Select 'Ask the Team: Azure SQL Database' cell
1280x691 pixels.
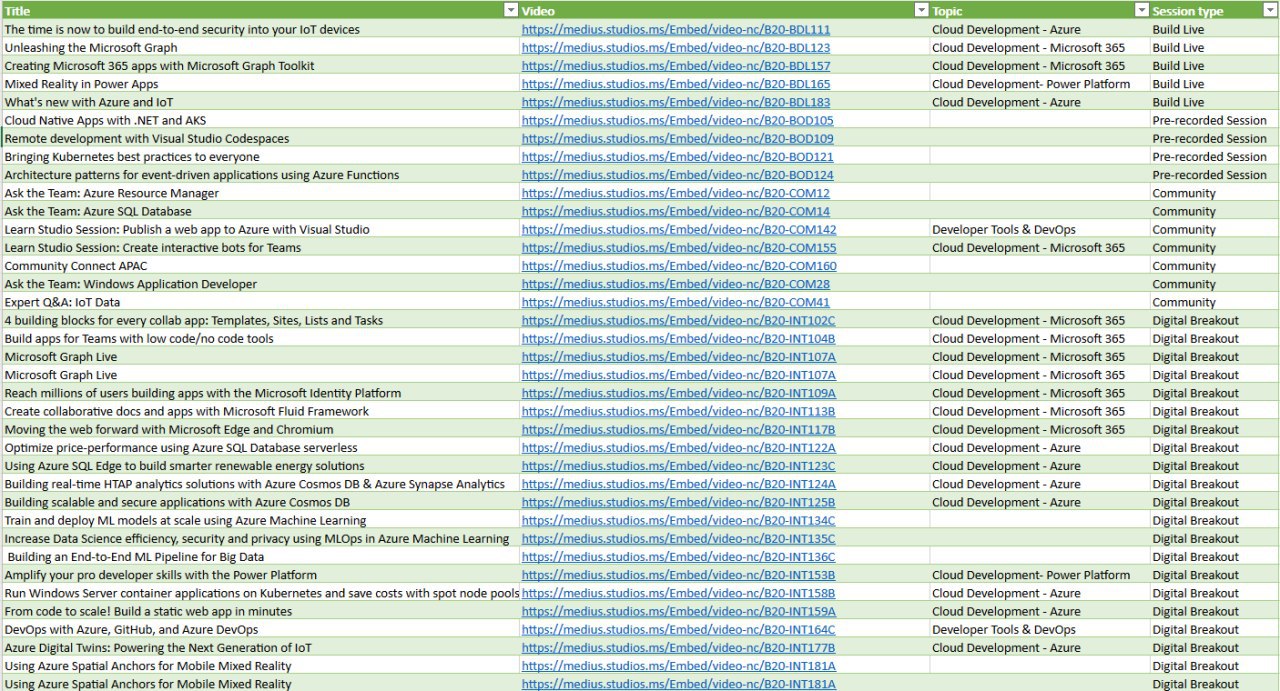(260, 212)
